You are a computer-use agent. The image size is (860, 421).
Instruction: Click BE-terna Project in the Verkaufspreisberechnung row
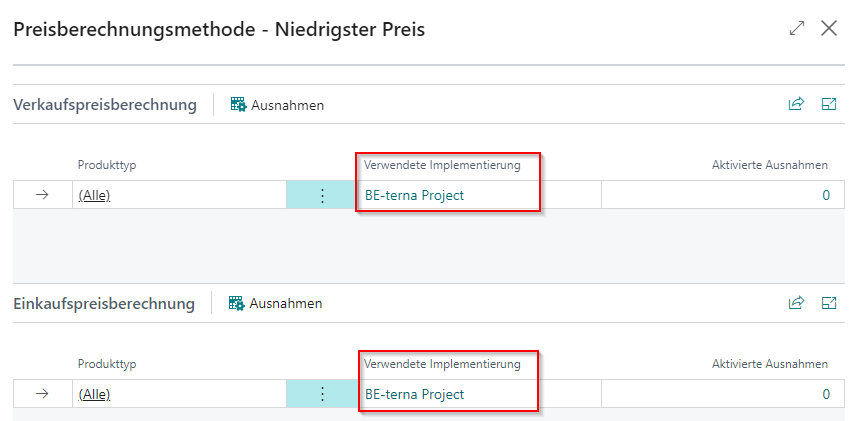[x=414, y=195]
